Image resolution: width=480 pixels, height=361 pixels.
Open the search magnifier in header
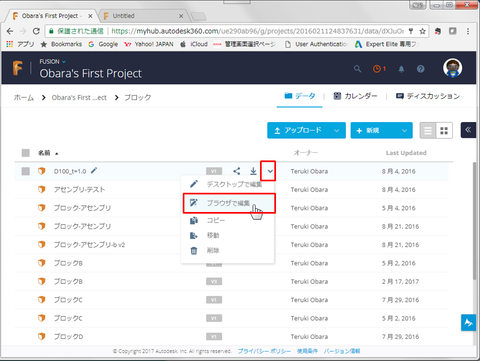coord(357,69)
